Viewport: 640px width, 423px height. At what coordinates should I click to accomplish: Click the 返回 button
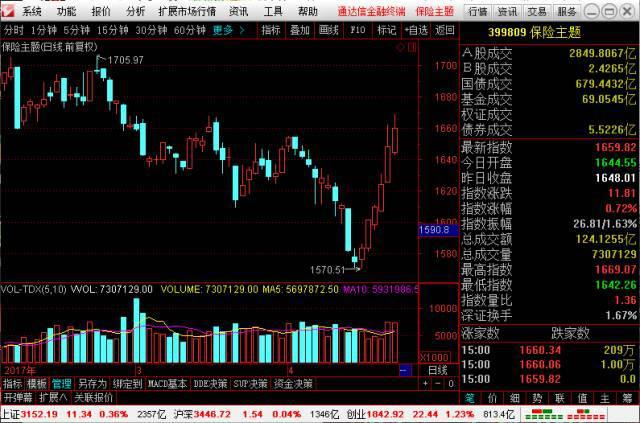(445, 30)
